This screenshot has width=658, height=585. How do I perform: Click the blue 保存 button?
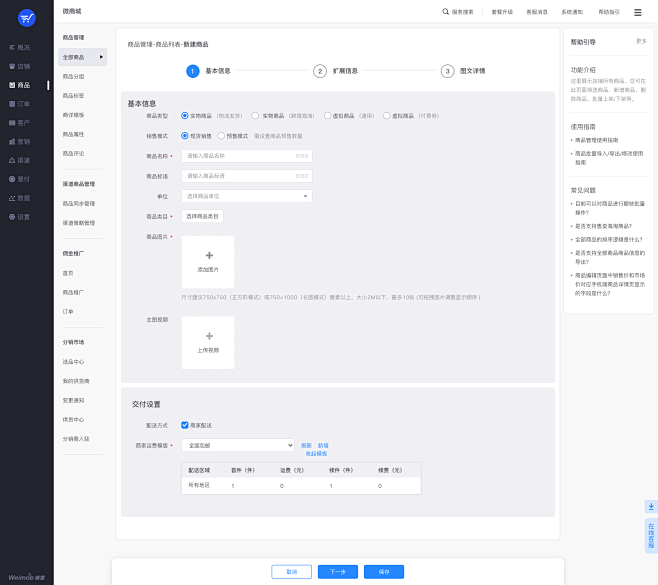click(383, 572)
